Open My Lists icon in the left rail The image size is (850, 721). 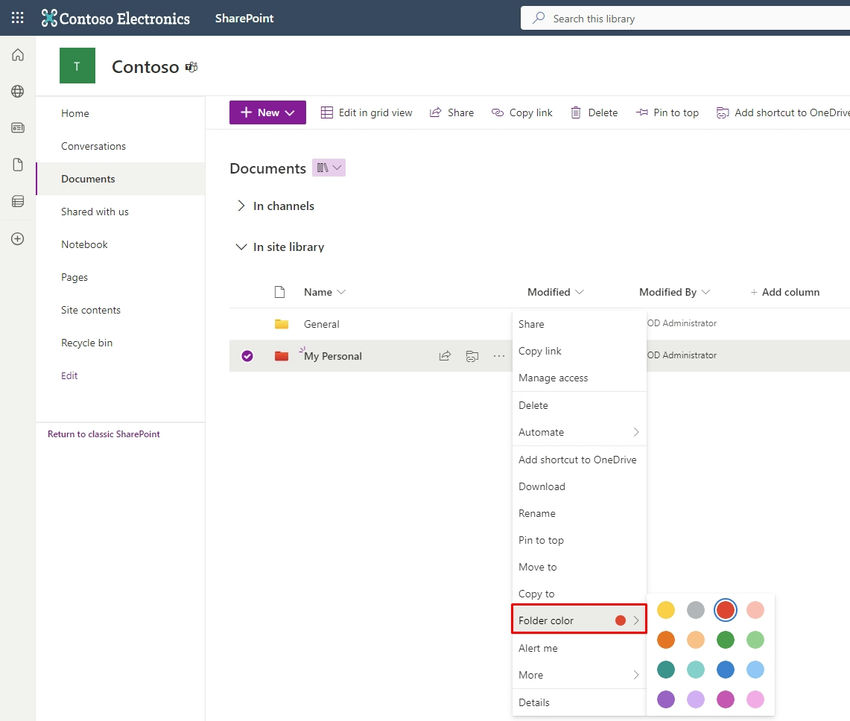coord(16,201)
